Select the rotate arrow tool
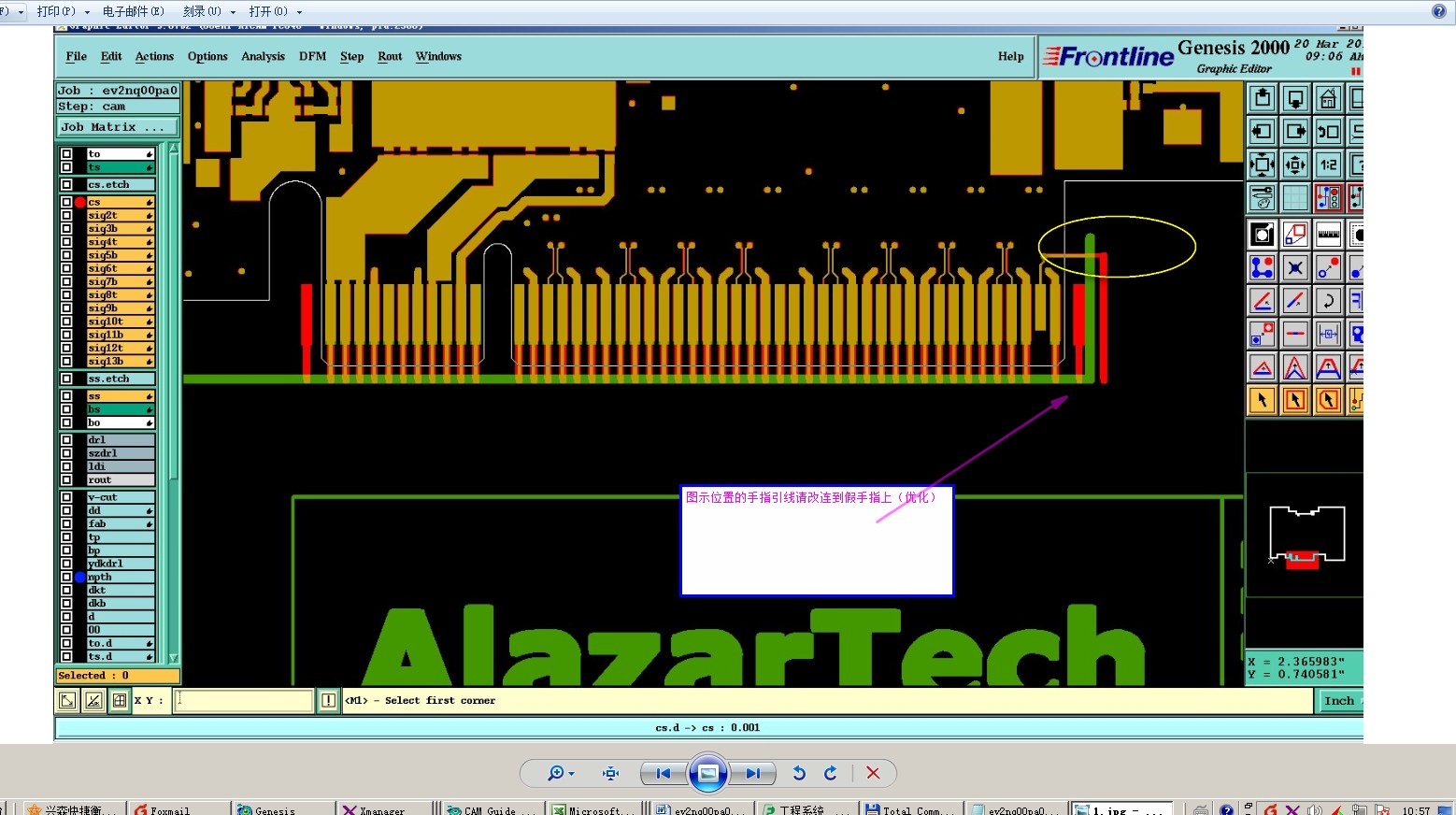The image size is (1456, 815). point(1328,301)
